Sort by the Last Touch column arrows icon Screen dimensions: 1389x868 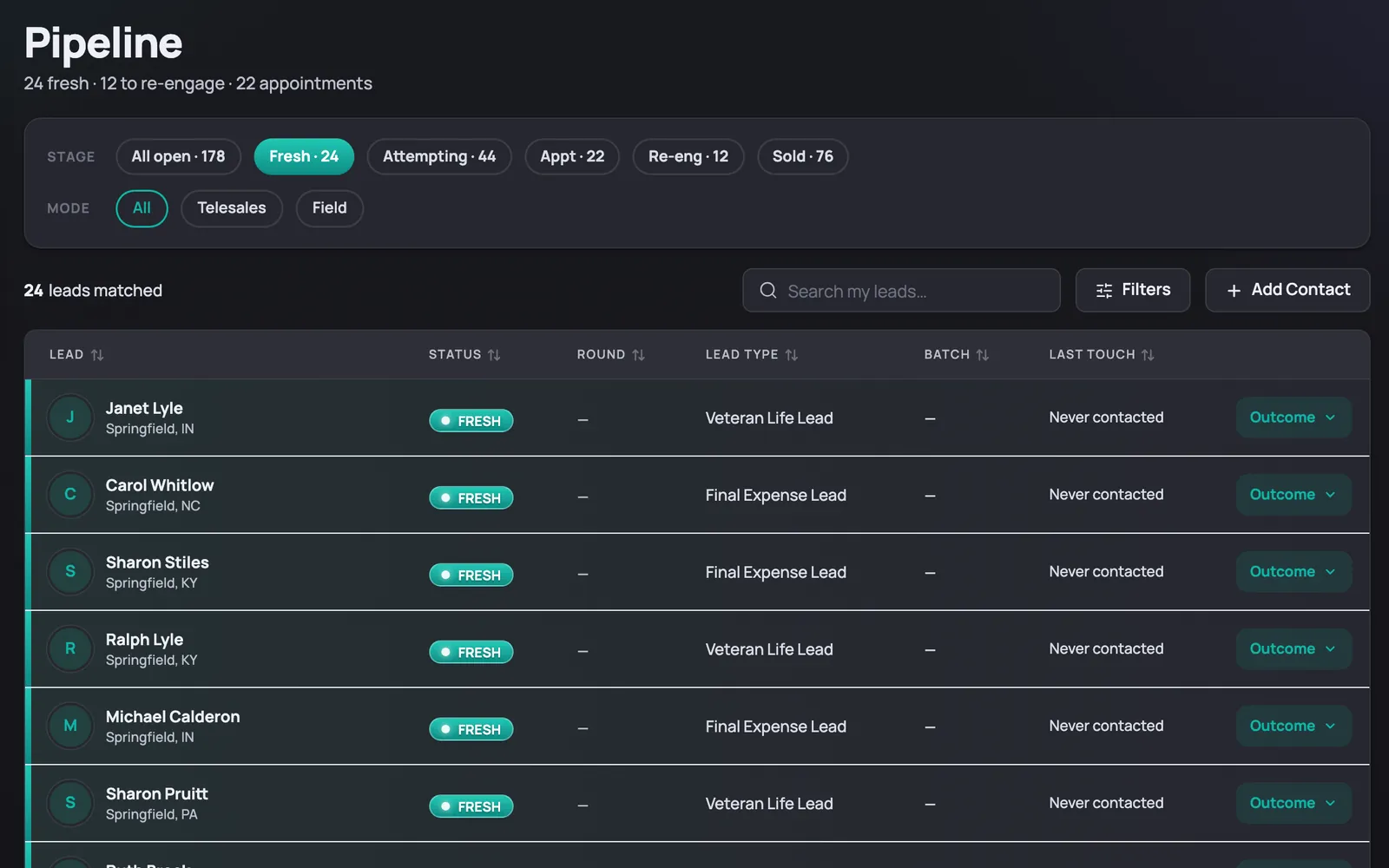[1148, 355]
